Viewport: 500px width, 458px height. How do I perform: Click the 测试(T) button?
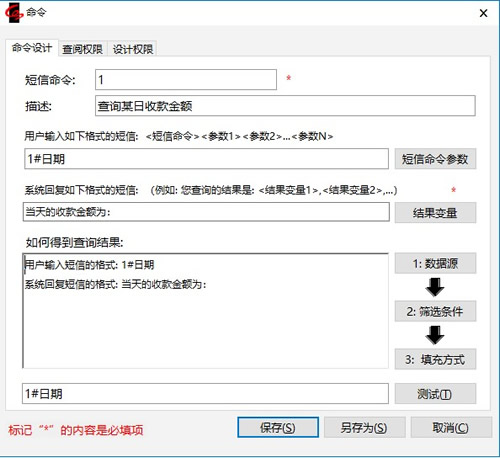pyautogui.click(x=435, y=394)
